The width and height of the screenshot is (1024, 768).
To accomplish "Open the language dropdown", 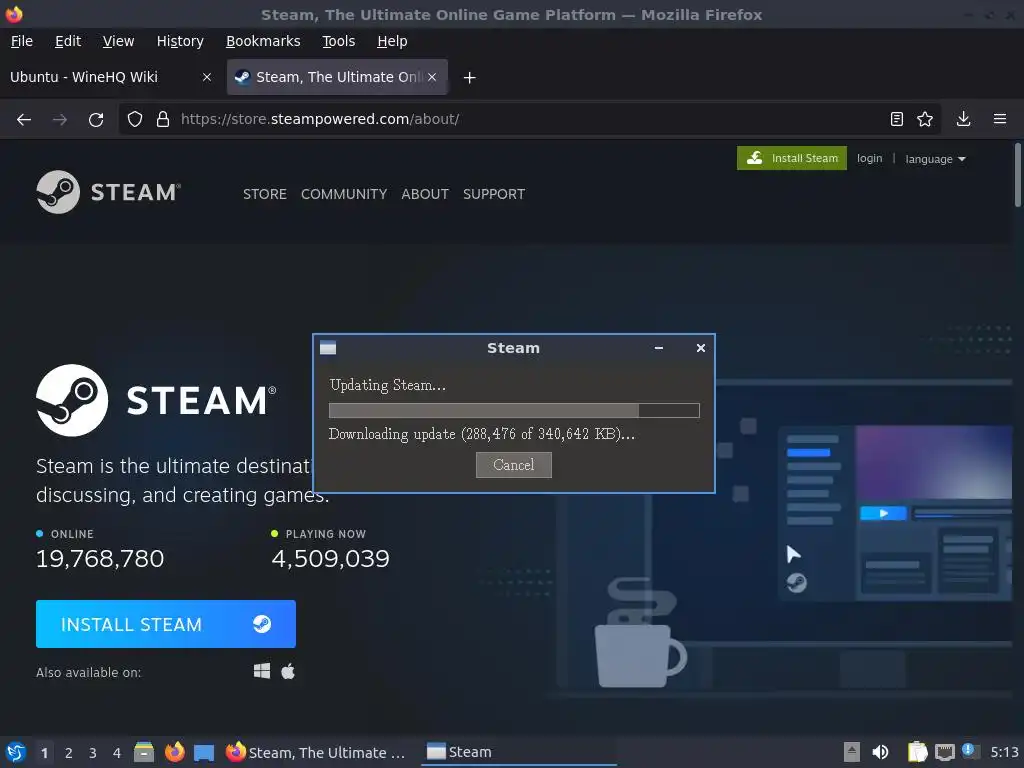I will pos(935,159).
